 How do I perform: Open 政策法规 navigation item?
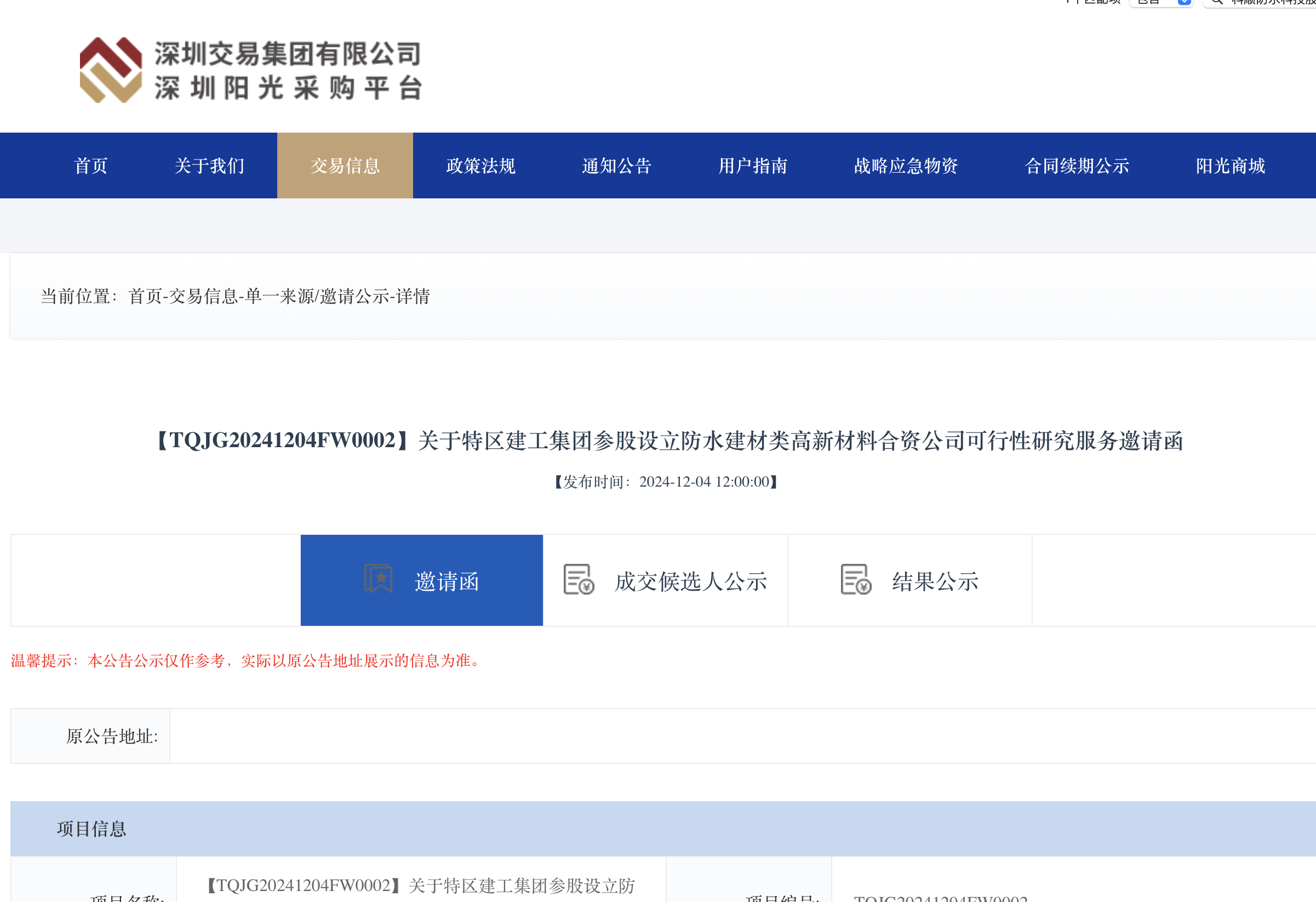[480, 166]
